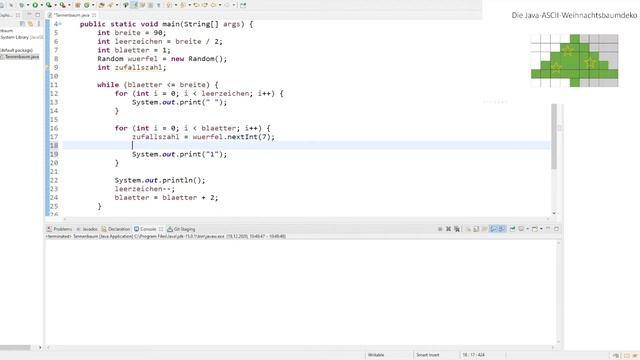Open a new console icon
Screen dimensions: 640x360
[535, 229]
